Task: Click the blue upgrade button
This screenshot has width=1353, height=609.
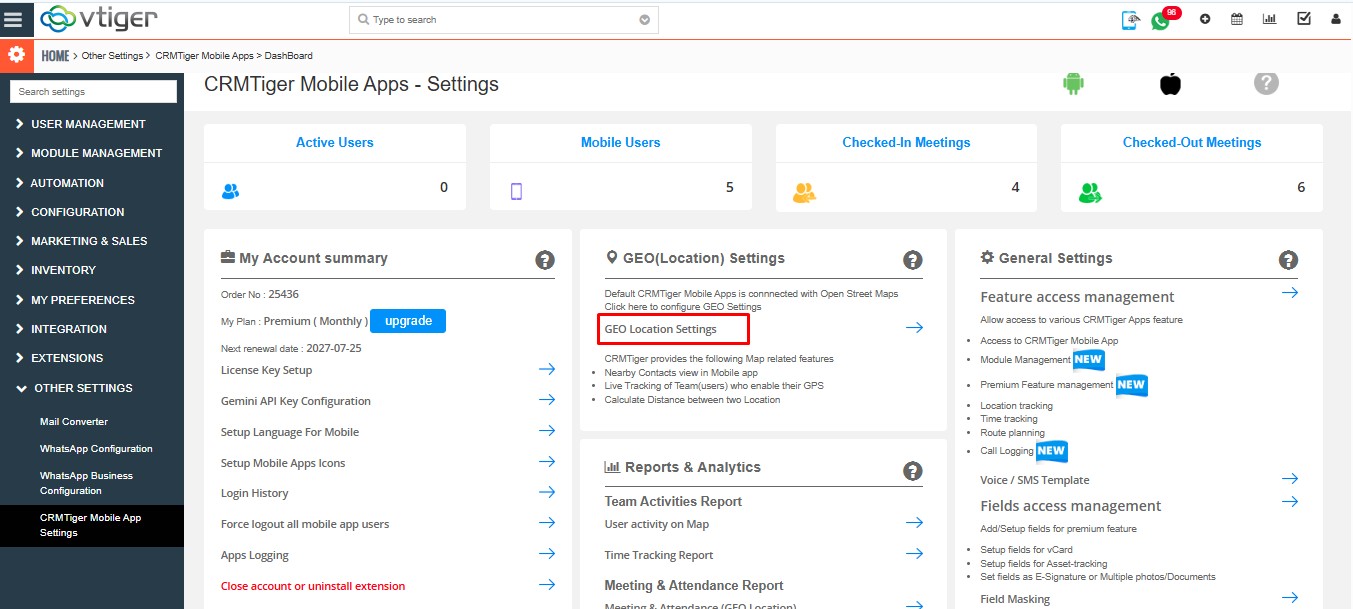Action: [408, 321]
